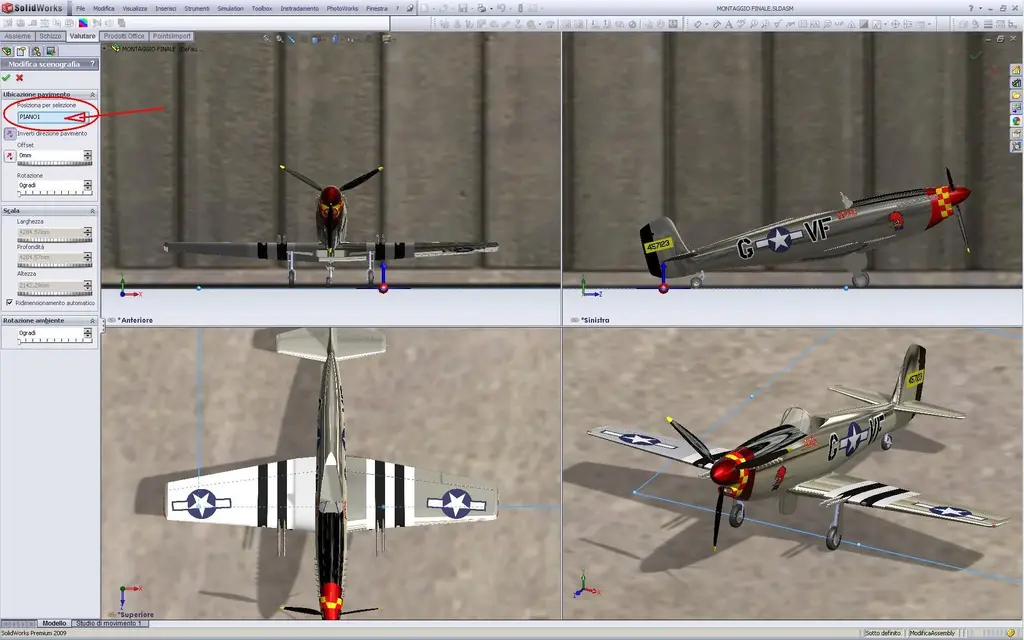Screen dimensions: 1024x640
Task: Expand the MONTAGGIO FINALE flyout tree
Action: (x=105, y=48)
